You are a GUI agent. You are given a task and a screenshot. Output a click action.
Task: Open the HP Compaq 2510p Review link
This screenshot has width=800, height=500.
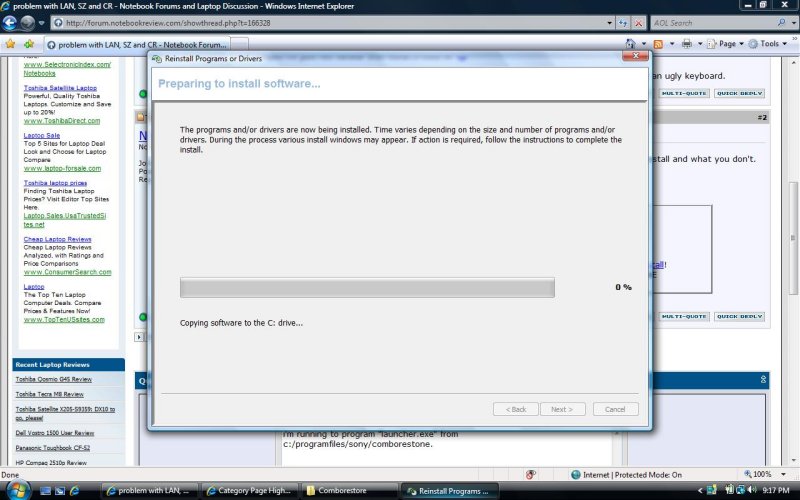tap(51, 463)
